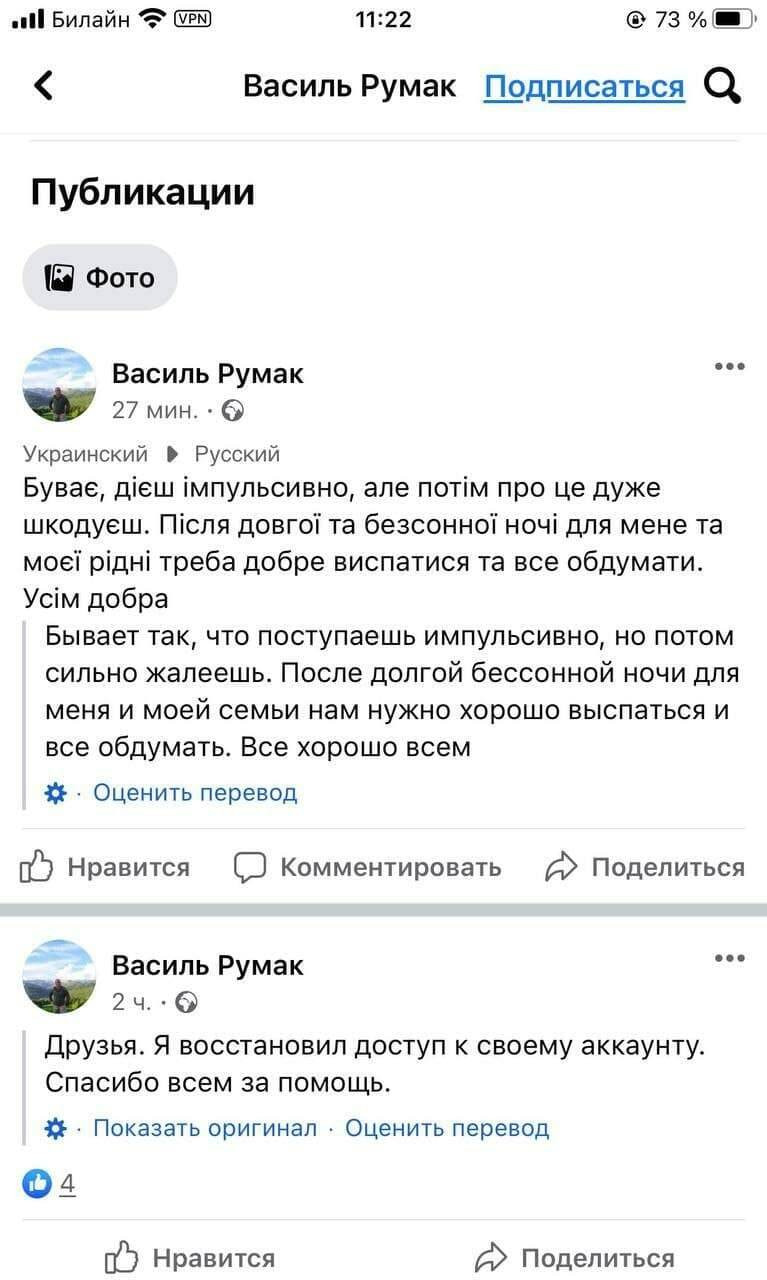Tap Оценить перевод on second post
Viewport: 767px width, 1280px height.
pos(447,1129)
